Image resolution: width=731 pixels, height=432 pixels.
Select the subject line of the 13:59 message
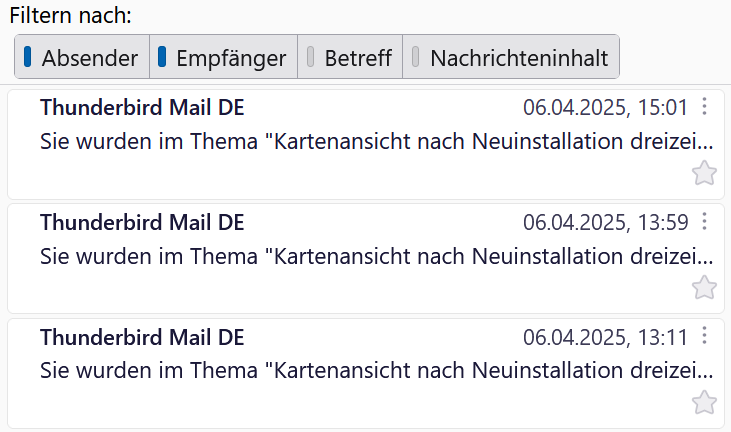(377, 256)
